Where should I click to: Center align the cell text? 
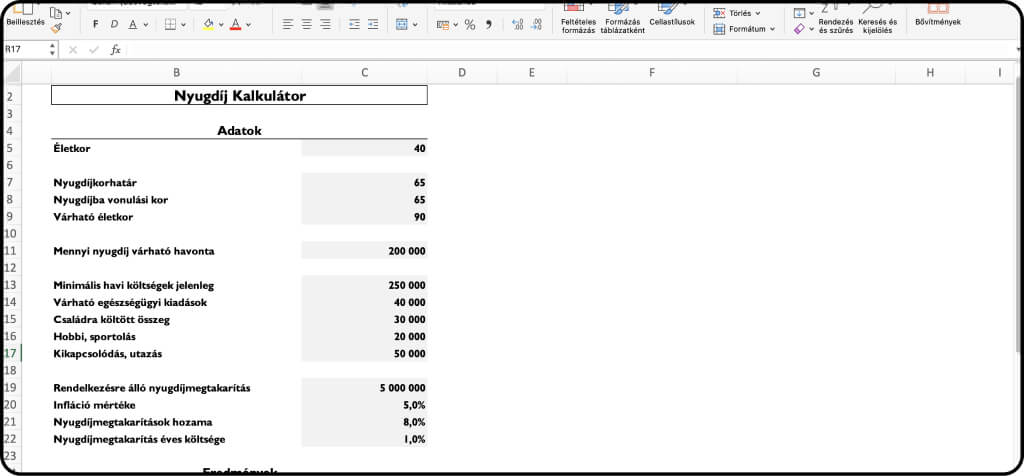(306, 24)
